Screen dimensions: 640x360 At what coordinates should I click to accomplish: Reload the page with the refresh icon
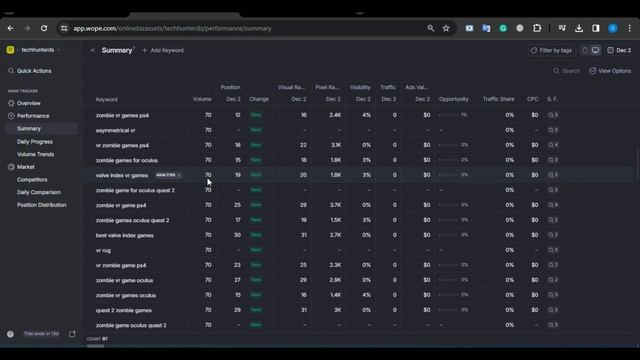click(x=44, y=28)
